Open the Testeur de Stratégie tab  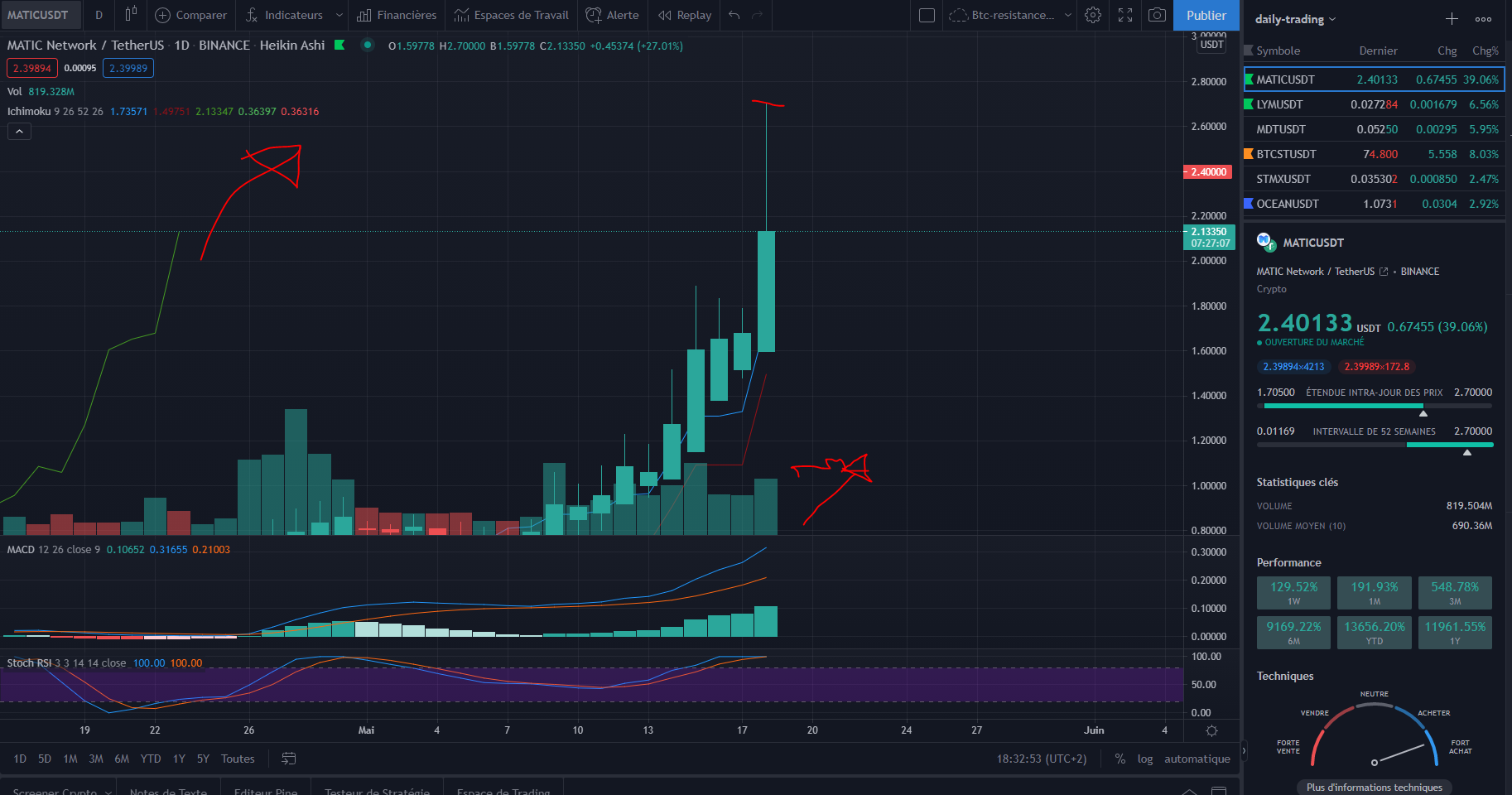pos(377,791)
